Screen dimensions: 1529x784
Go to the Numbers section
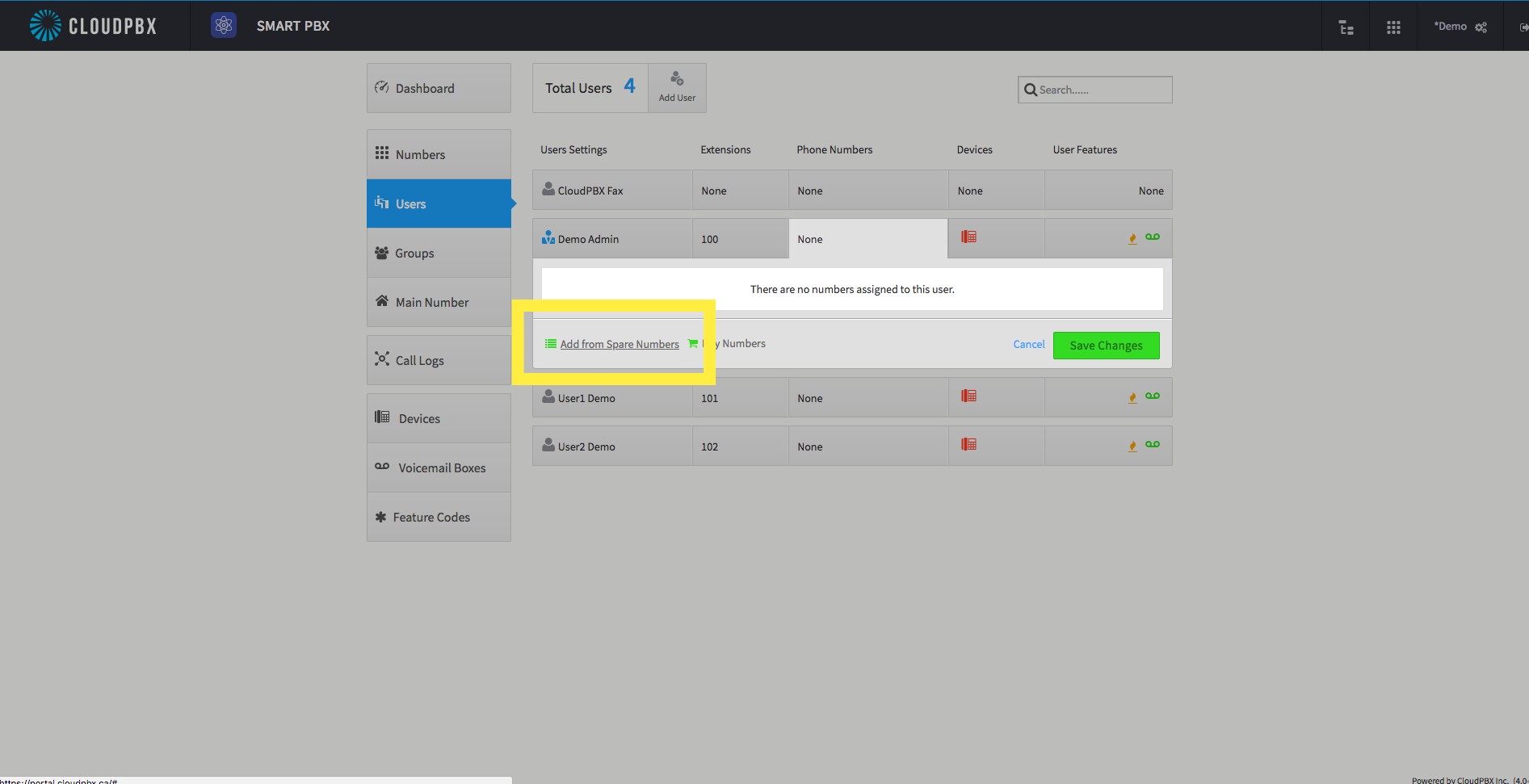coord(439,154)
